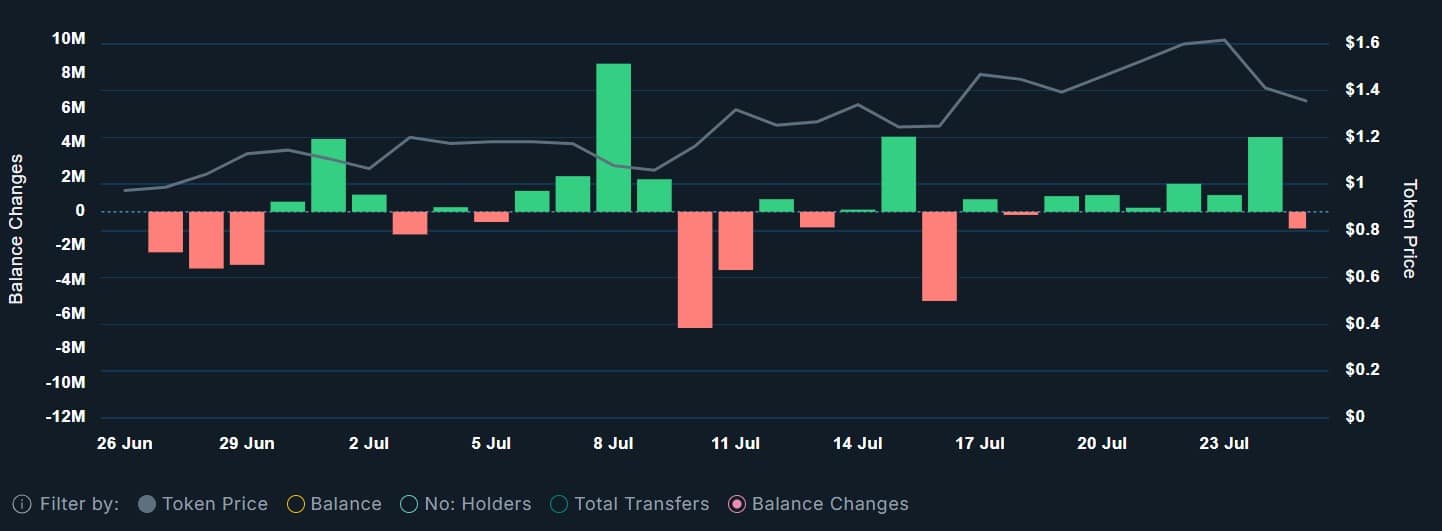The height and width of the screenshot is (531, 1442).
Task: Click the red bar on 16 Jul
Action: 939,255
